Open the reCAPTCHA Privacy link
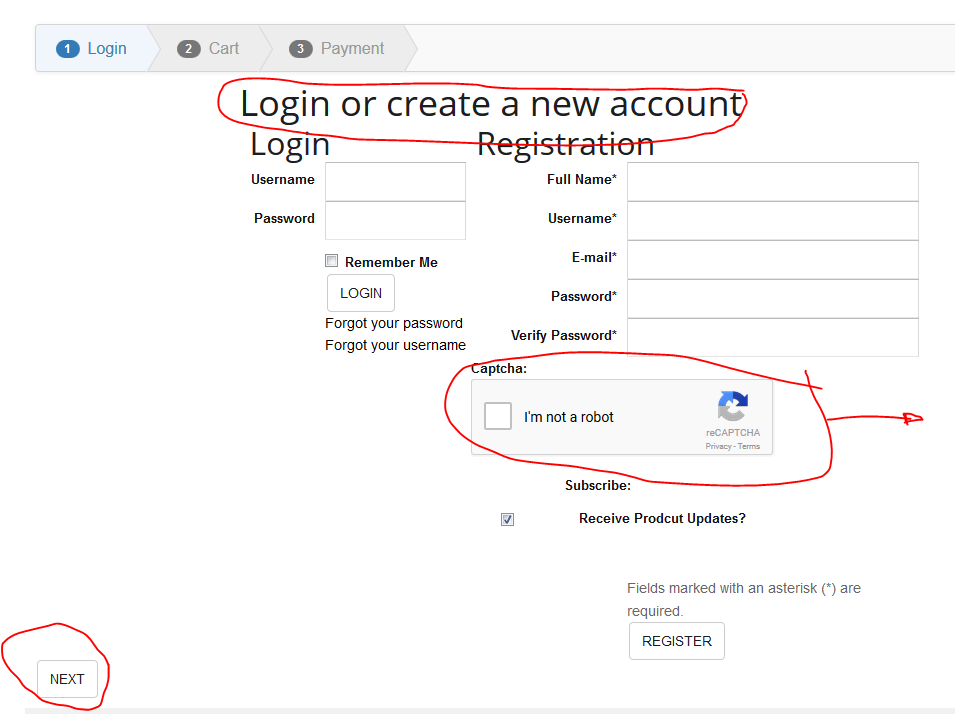Viewport: 955px width, 714px height. click(718, 447)
